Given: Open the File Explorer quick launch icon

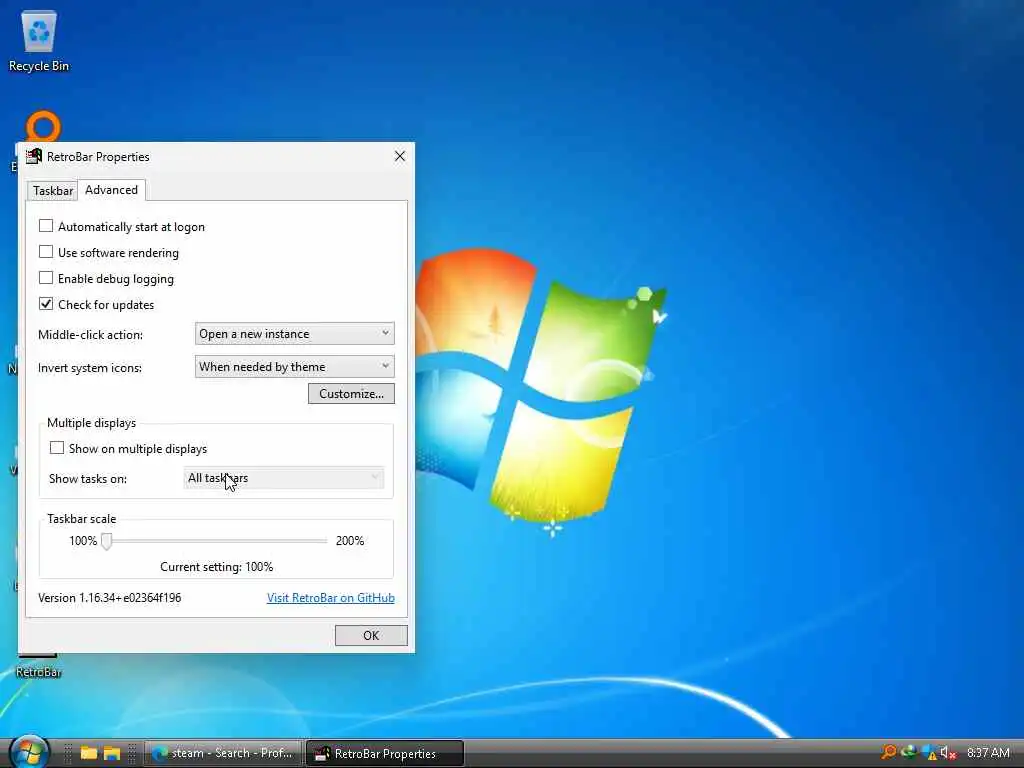Looking at the screenshot, I should pyautogui.click(x=112, y=753).
